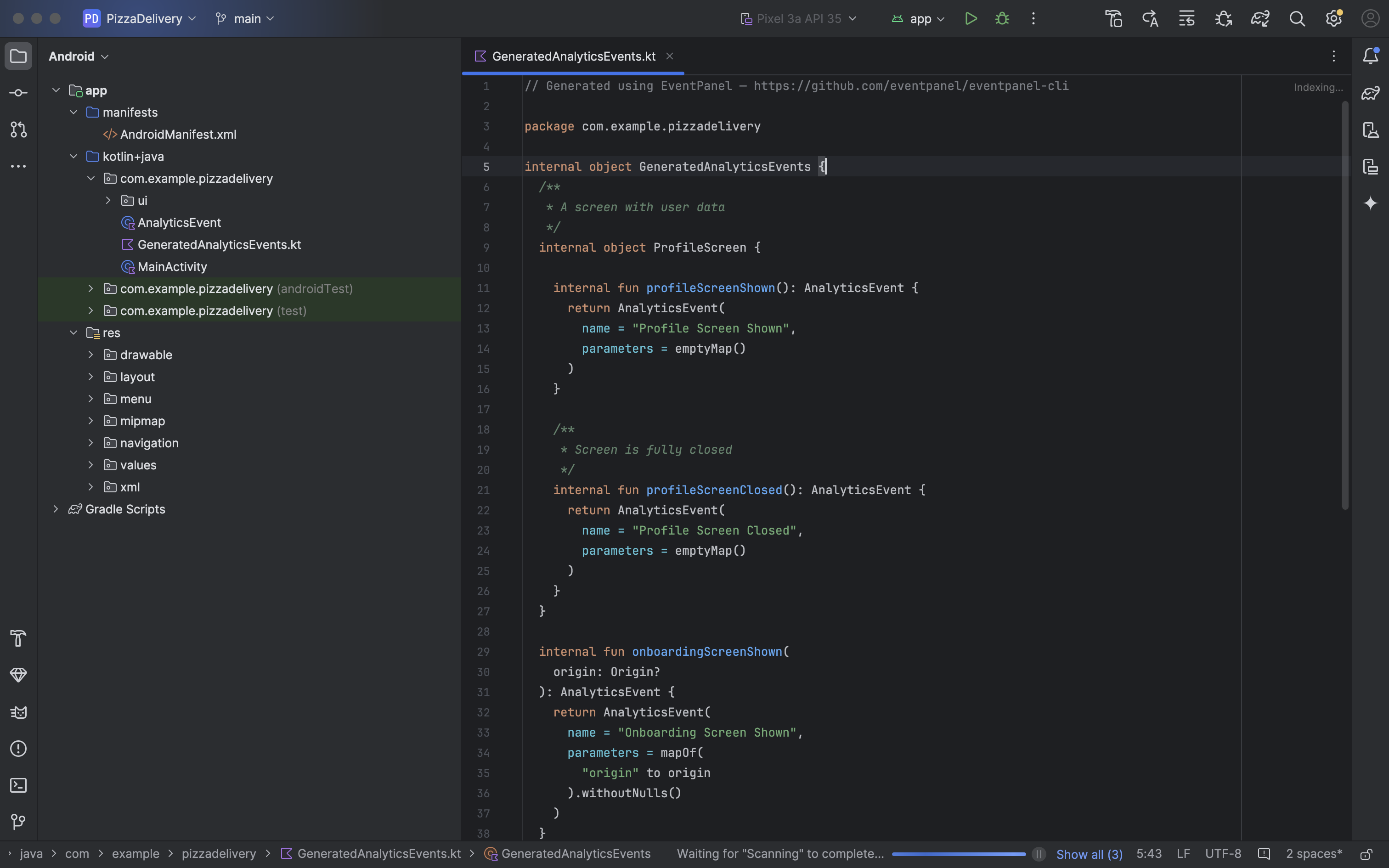1389x868 pixels.
Task: Open the Terminal tool window
Action: tap(18, 785)
